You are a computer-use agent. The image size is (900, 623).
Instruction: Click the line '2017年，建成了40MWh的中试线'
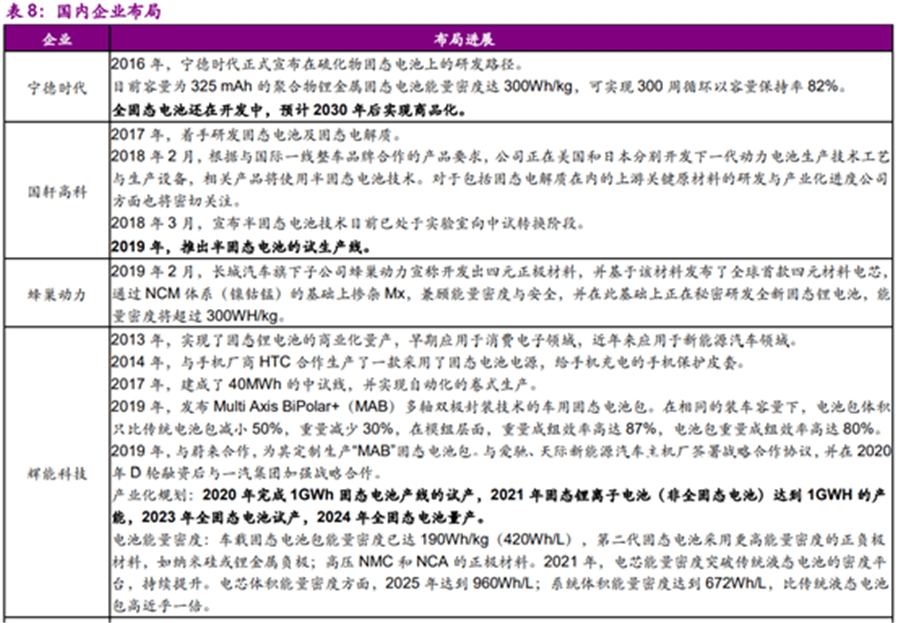click(324, 384)
